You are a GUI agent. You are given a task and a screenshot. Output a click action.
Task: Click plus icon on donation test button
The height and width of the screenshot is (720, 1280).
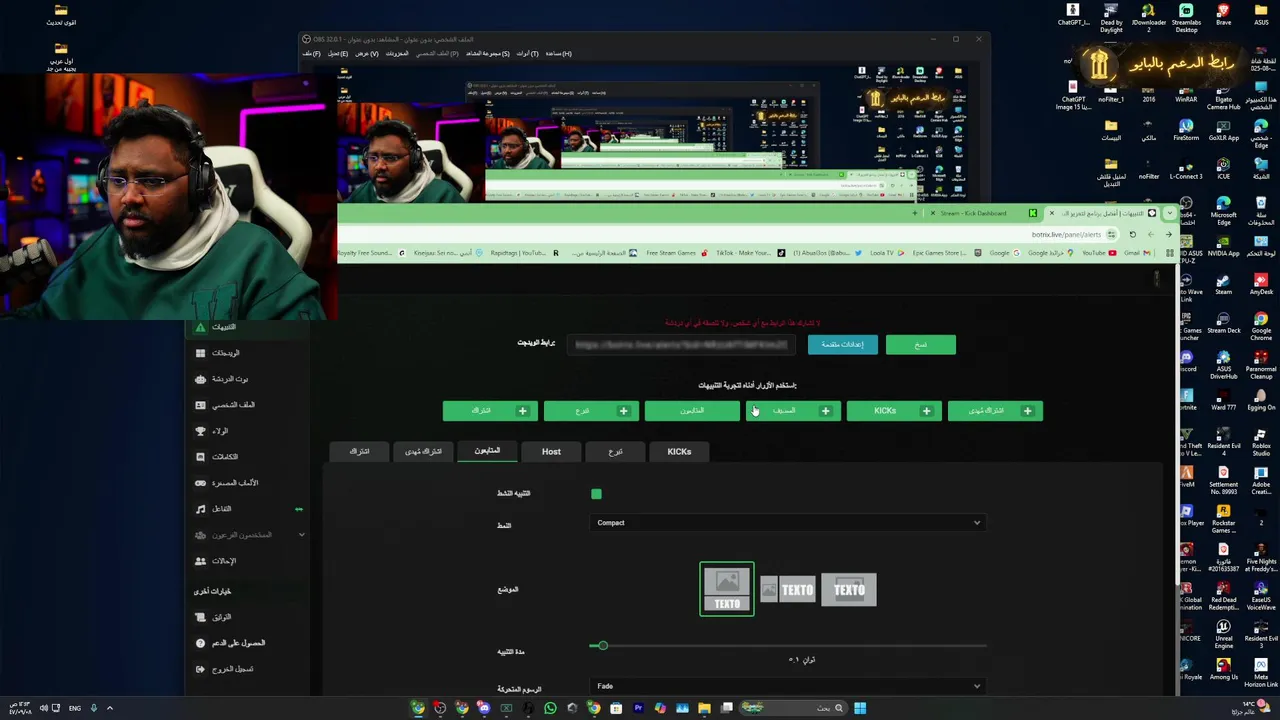point(623,411)
